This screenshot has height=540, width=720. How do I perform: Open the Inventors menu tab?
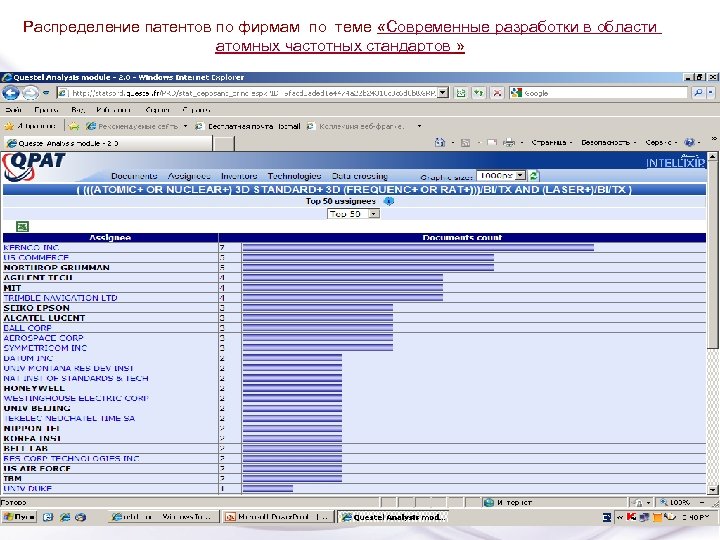[x=239, y=176]
